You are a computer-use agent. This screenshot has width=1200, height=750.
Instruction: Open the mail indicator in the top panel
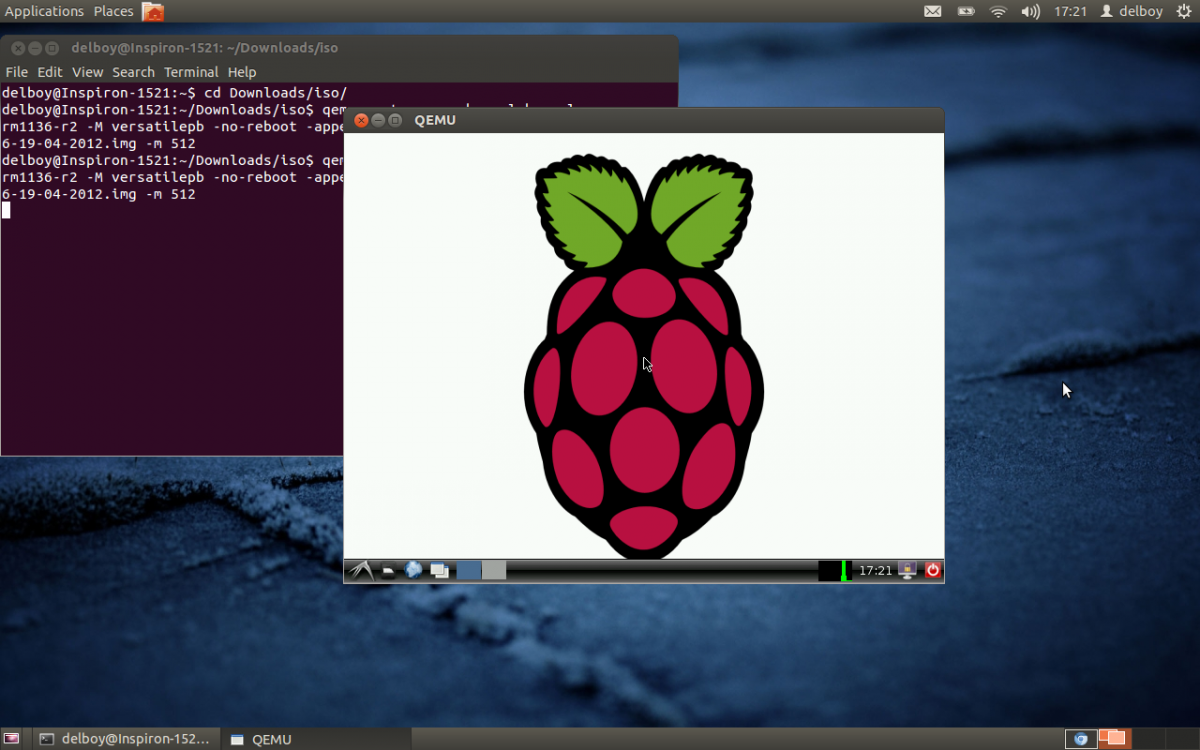[932, 12]
